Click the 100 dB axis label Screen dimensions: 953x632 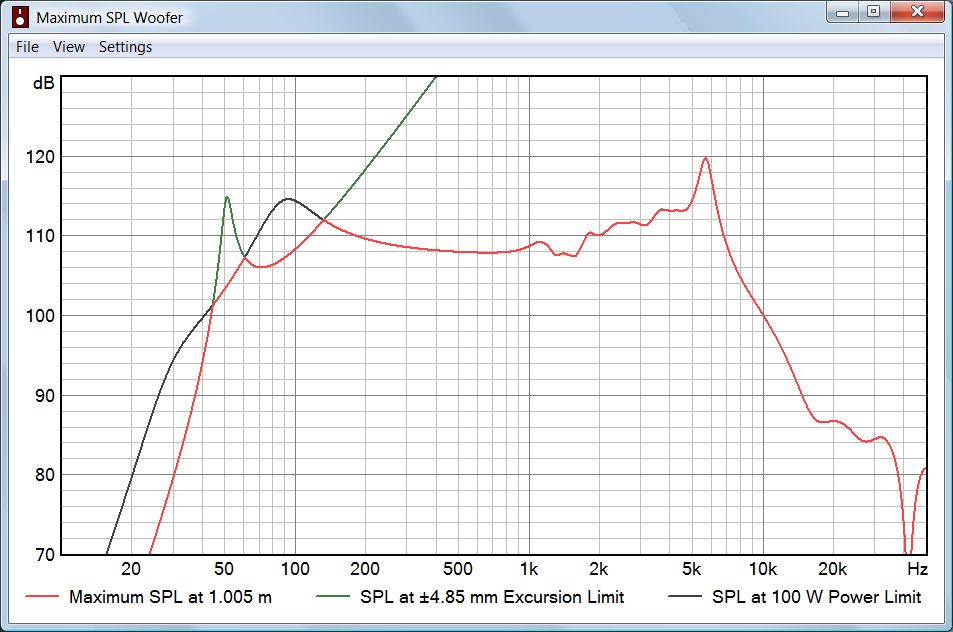point(40,315)
